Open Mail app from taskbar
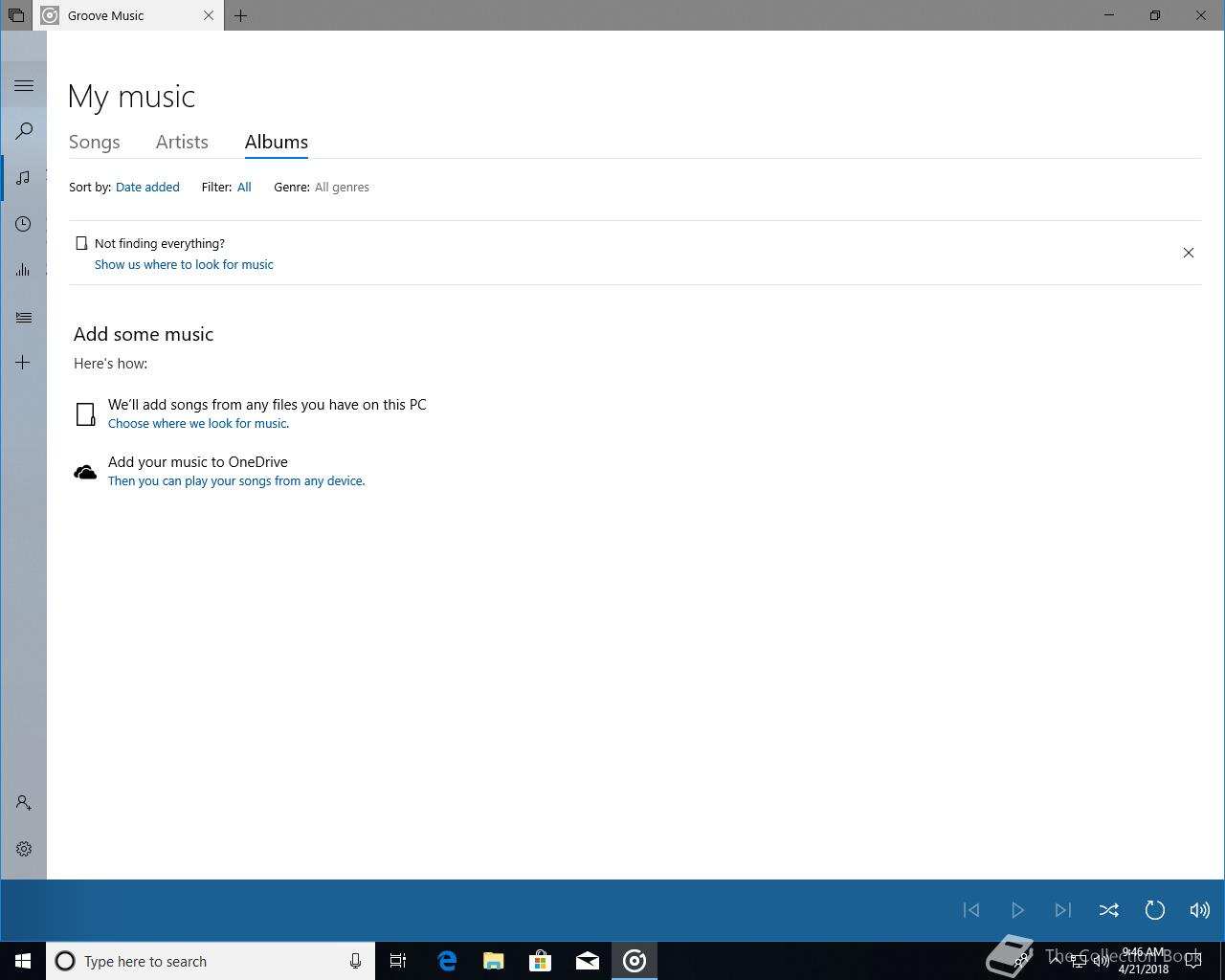Viewport: 1225px width, 980px height. coord(588,961)
